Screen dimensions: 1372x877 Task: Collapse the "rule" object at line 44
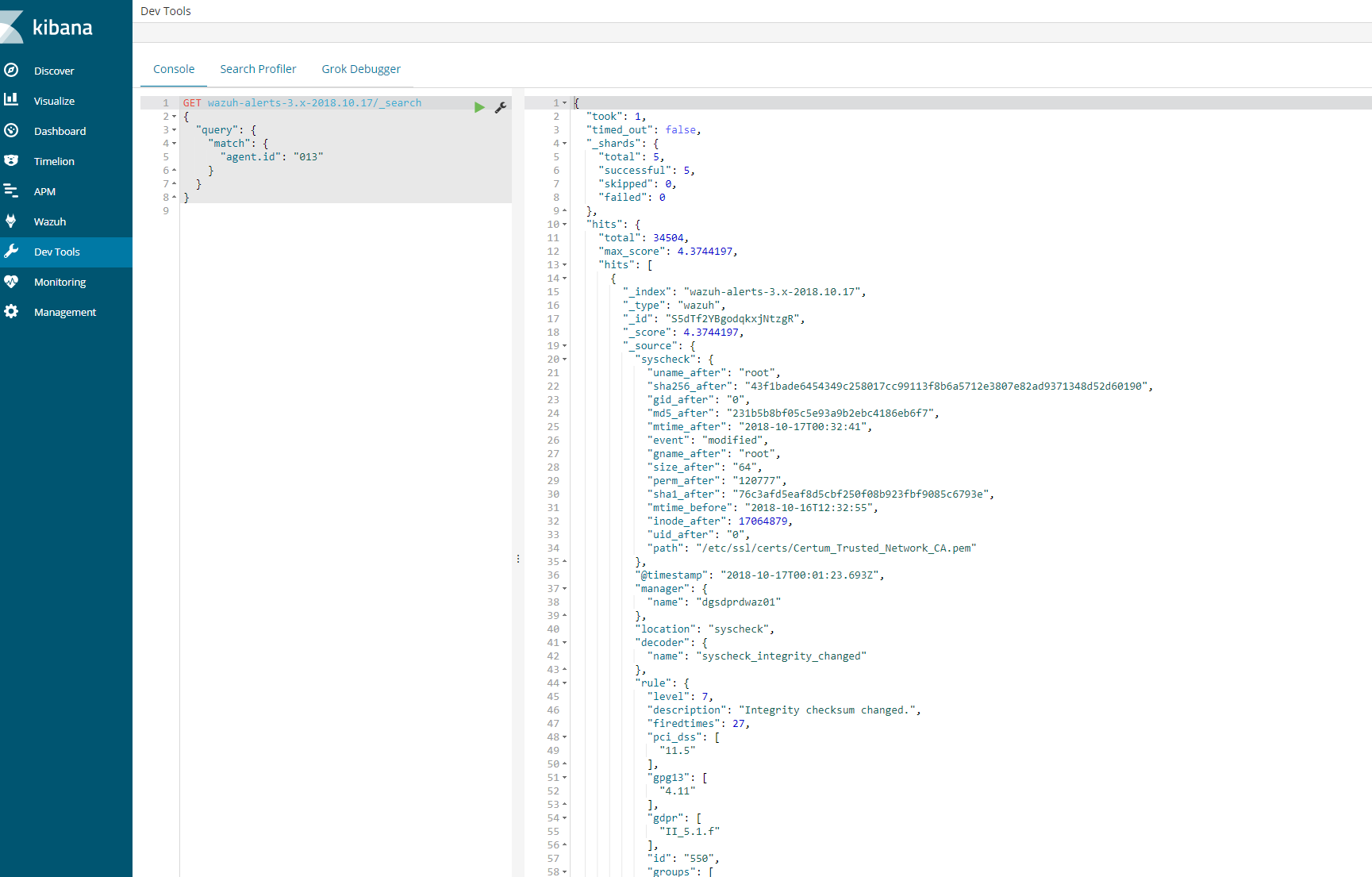565,683
